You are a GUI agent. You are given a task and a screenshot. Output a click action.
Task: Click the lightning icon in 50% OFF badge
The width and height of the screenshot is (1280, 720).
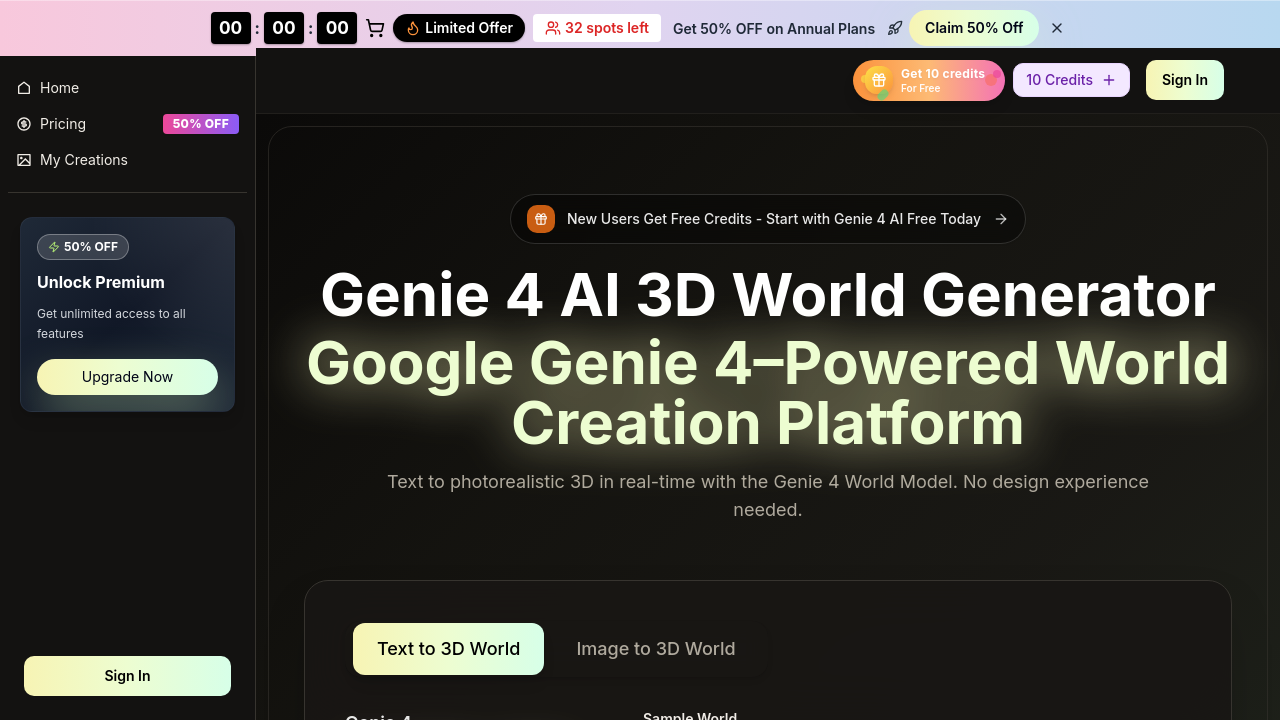[x=54, y=247]
